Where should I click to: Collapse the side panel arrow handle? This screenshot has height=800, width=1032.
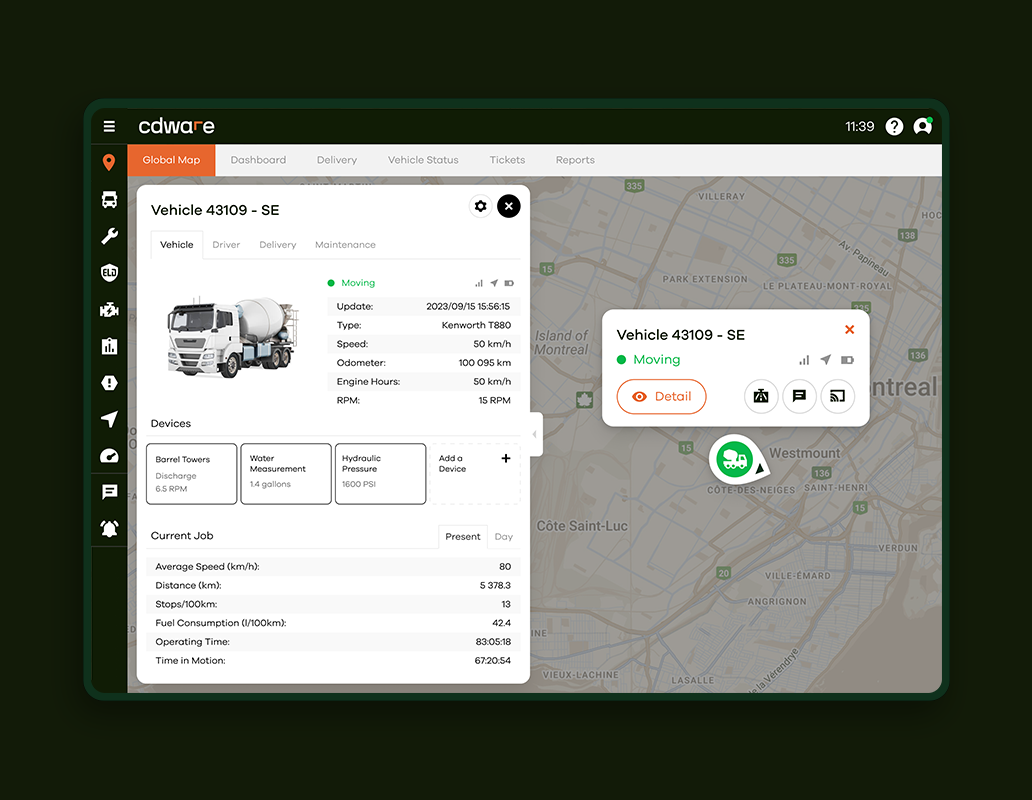(535, 434)
